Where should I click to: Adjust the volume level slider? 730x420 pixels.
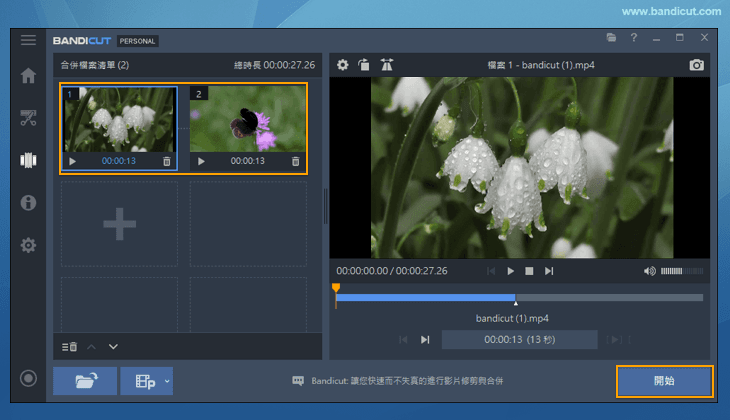click(x=682, y=271)
